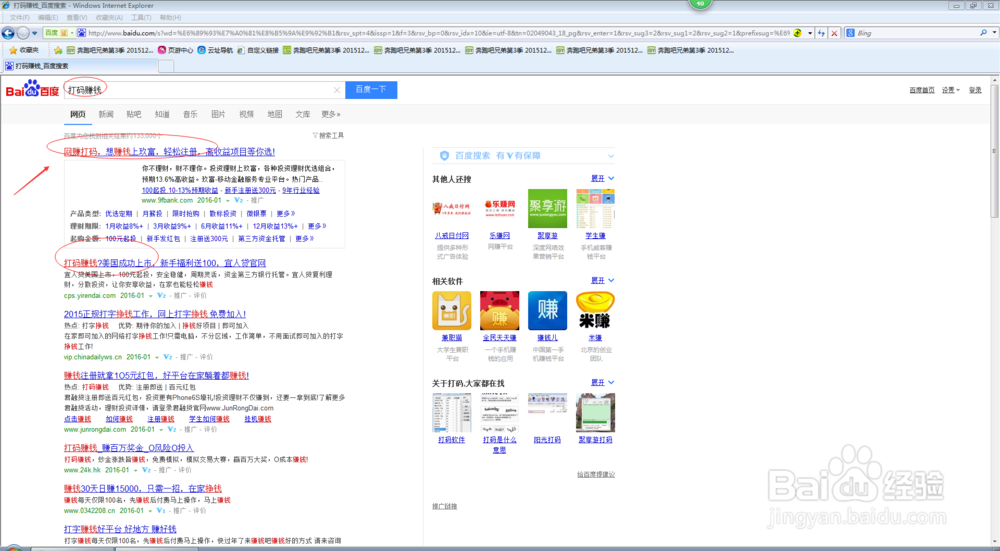Viewport: 1000px width, 551px height.
Task: Refresh the page with the address bar refresh icon
Action: 821,33
